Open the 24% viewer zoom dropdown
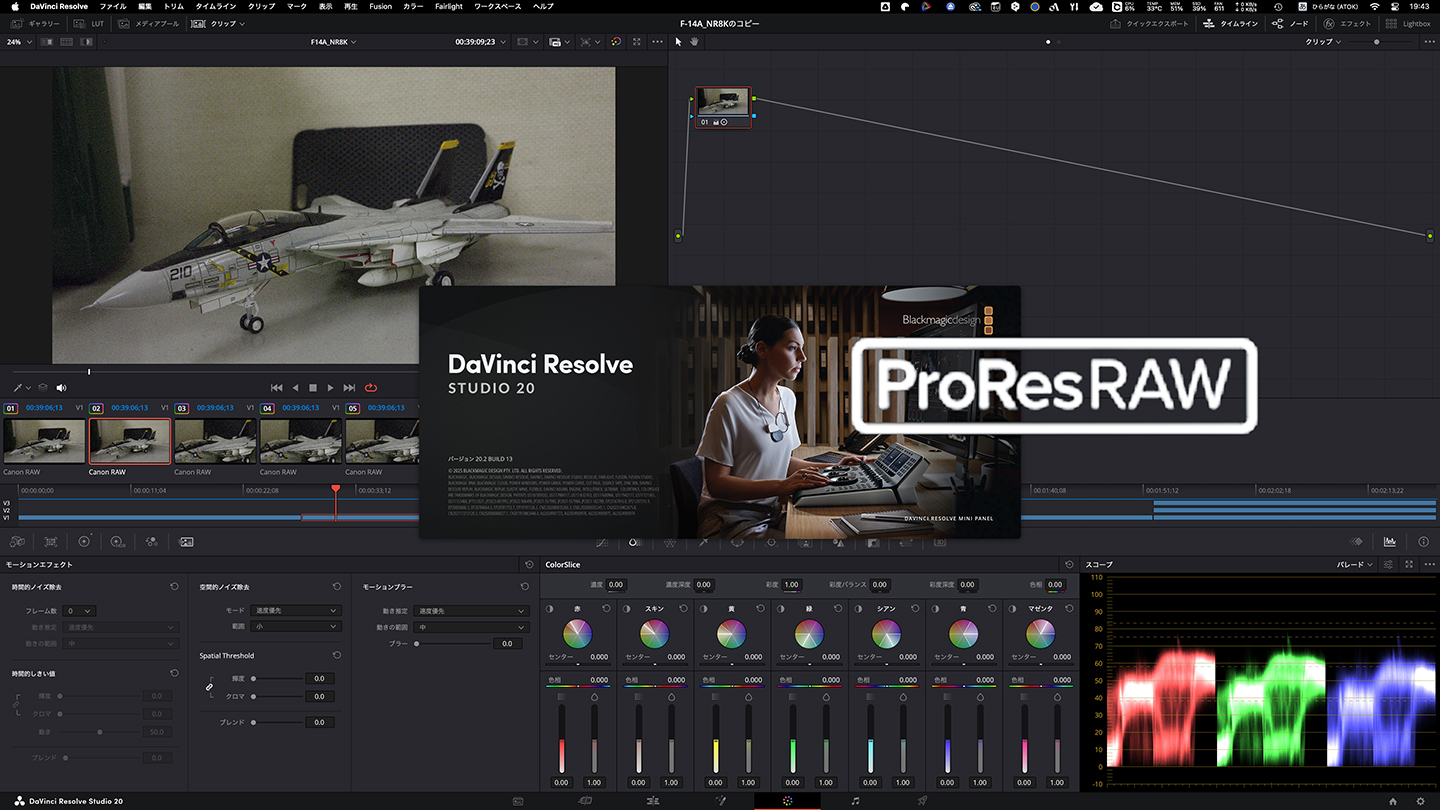The image size is (1440, 810). [x=18, y=42]
